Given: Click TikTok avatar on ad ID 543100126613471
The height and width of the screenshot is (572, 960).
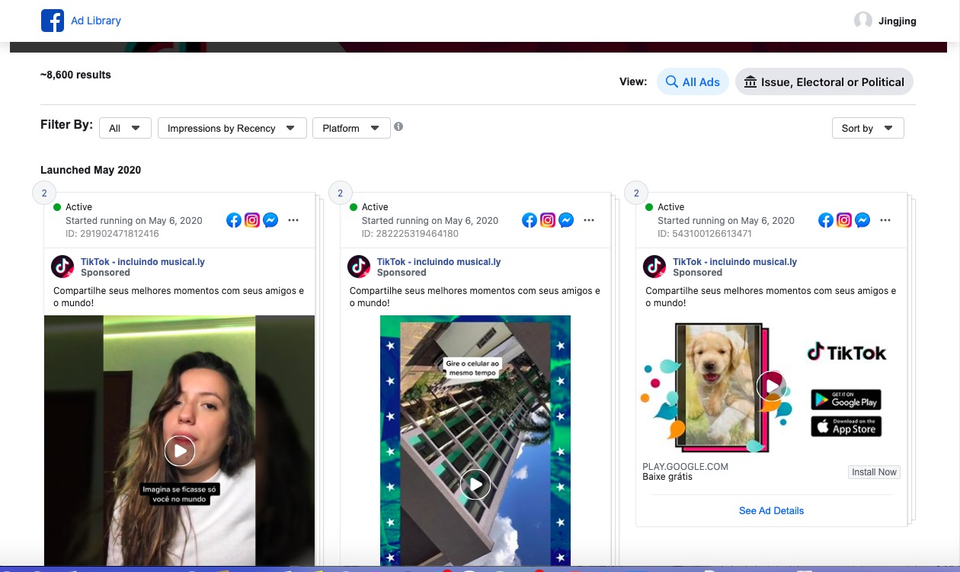Looking at the screenshot, I should 654,266.
